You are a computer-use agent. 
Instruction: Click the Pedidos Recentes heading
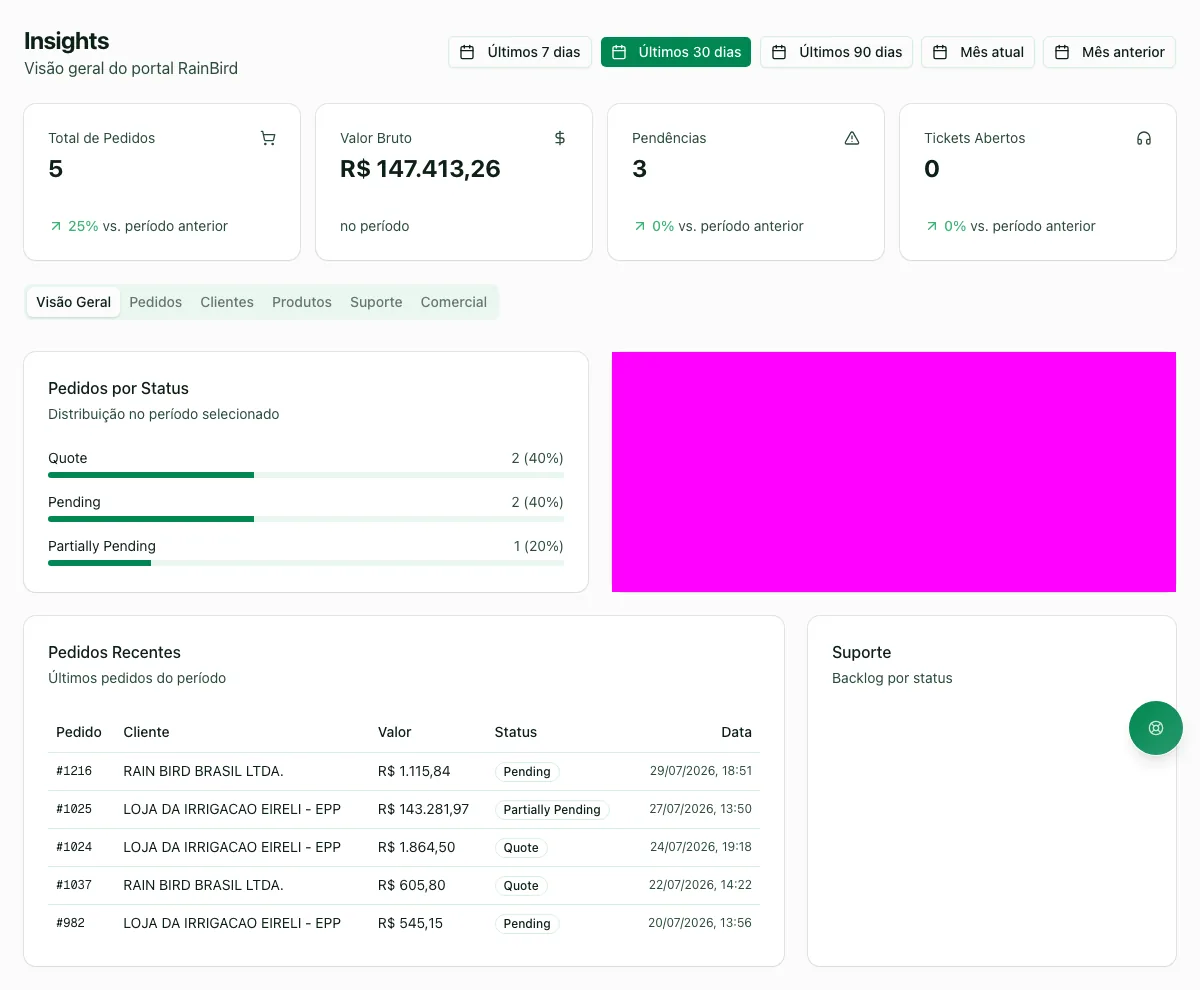point(115,652)
